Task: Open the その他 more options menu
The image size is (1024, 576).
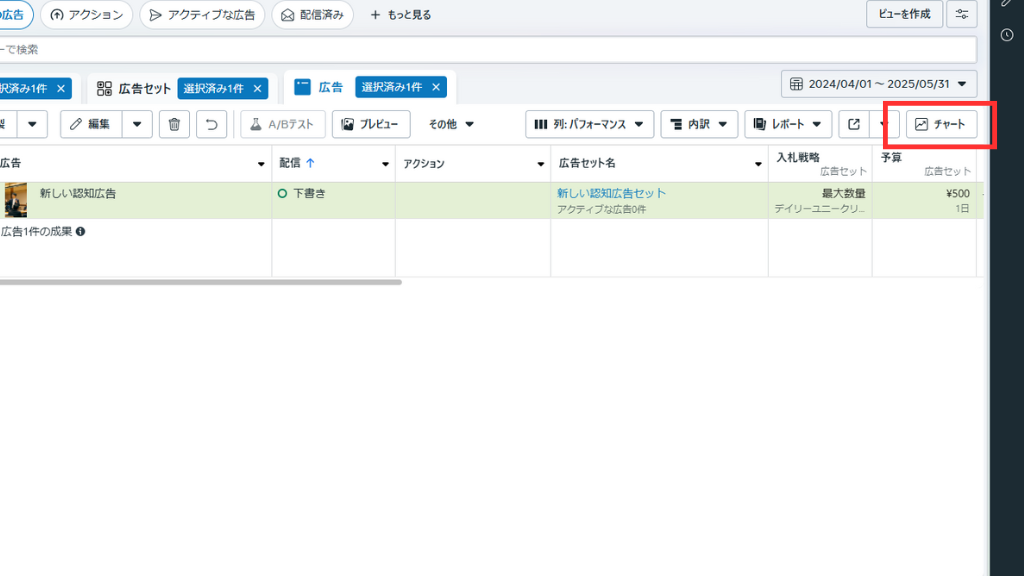Action: point(451,125)
